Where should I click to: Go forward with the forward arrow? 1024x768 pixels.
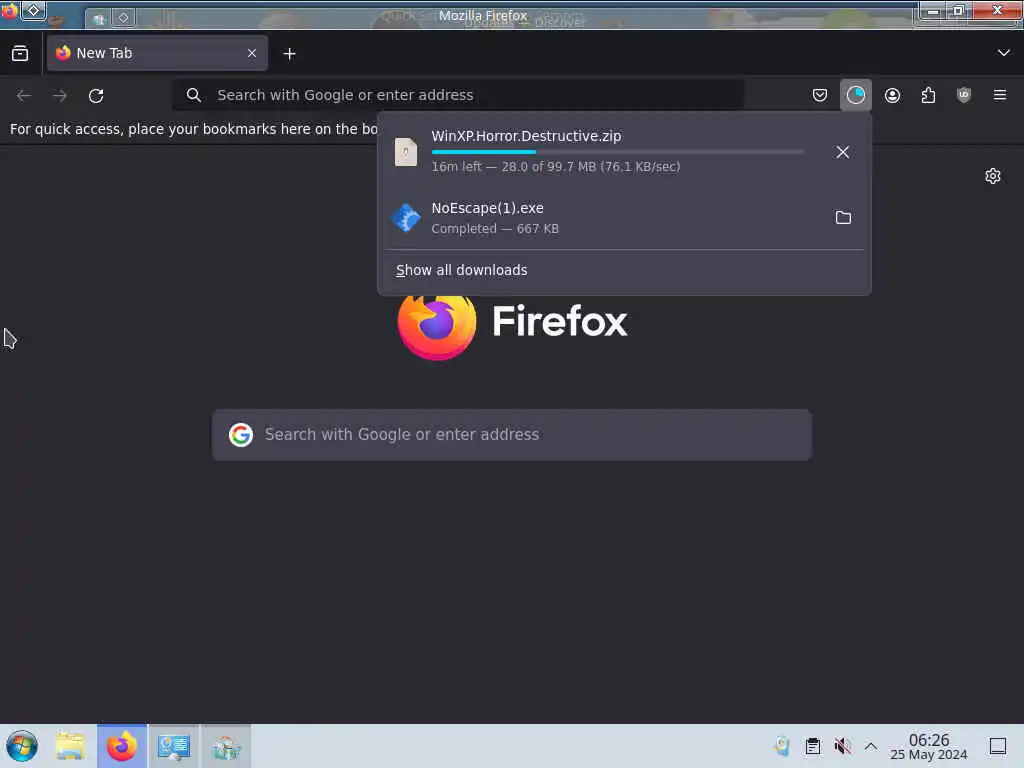pos(60,95)
